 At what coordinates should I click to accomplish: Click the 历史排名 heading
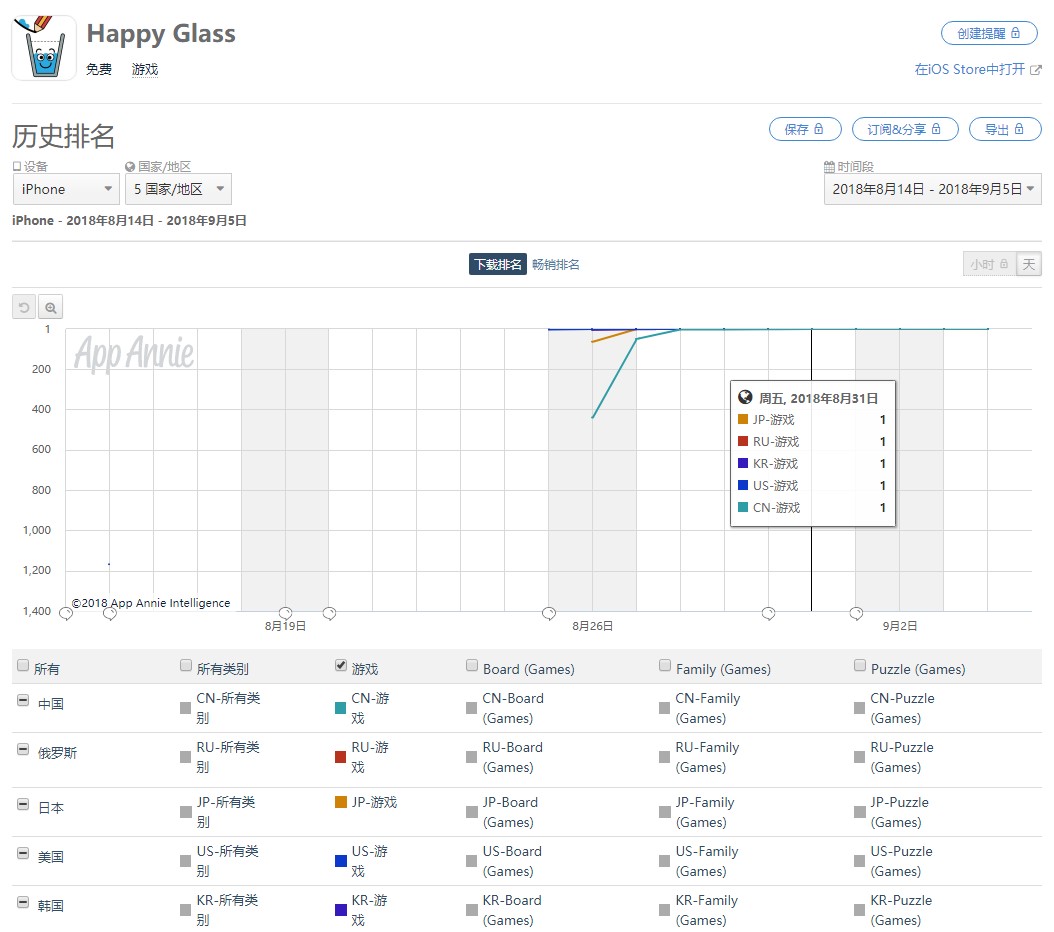coord(64,136)
